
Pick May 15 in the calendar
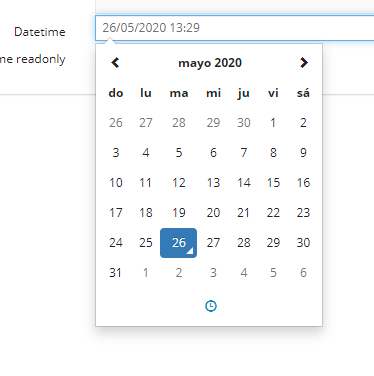[x=273, y=183]
